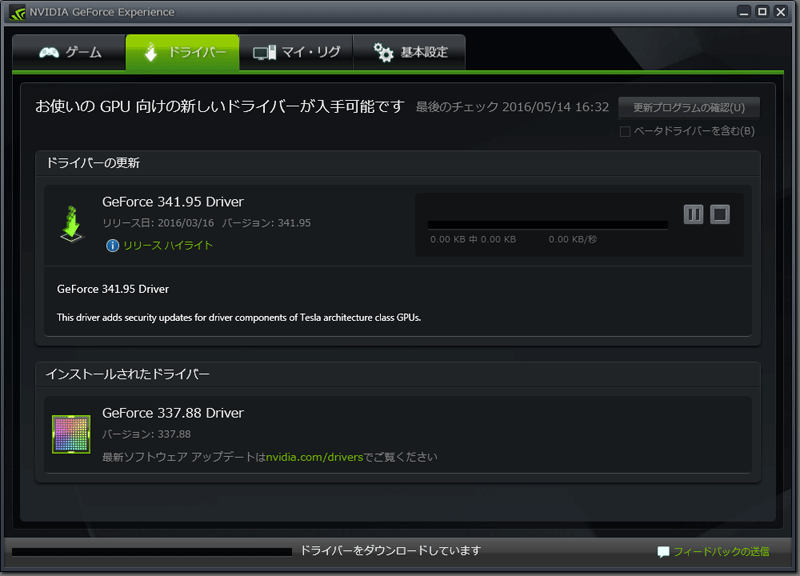Stop the driver download

click(720, 214)
